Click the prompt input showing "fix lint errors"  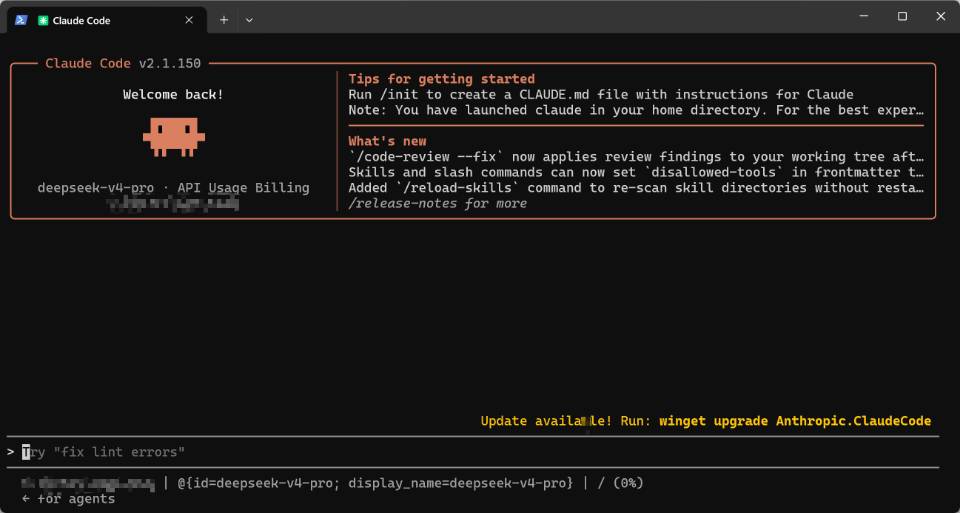pyautogui.click(x=472, y=452)
